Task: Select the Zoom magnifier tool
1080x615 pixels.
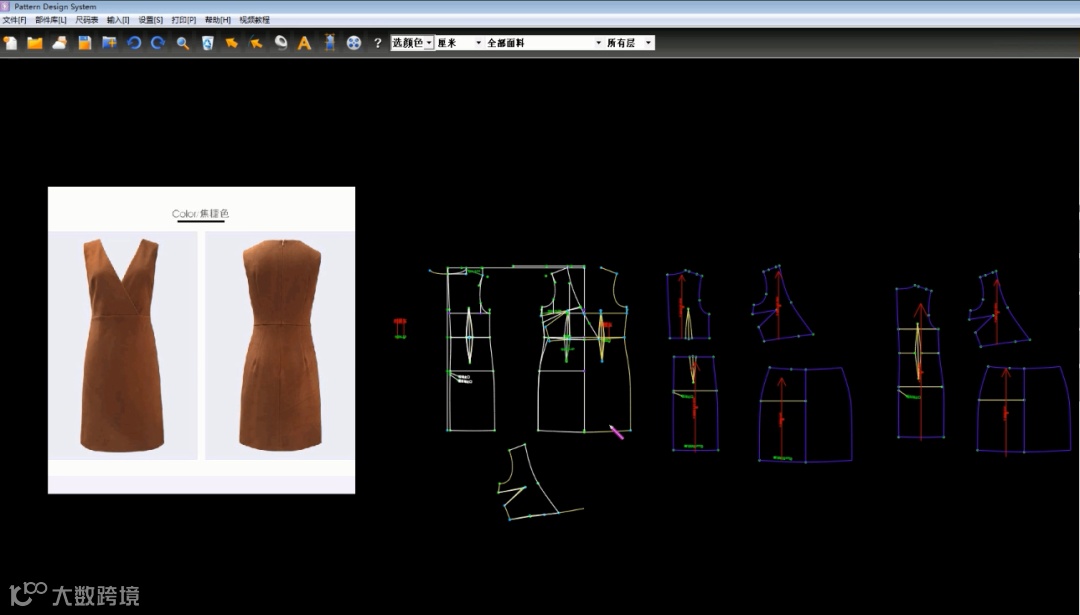Action: (183, 43)
